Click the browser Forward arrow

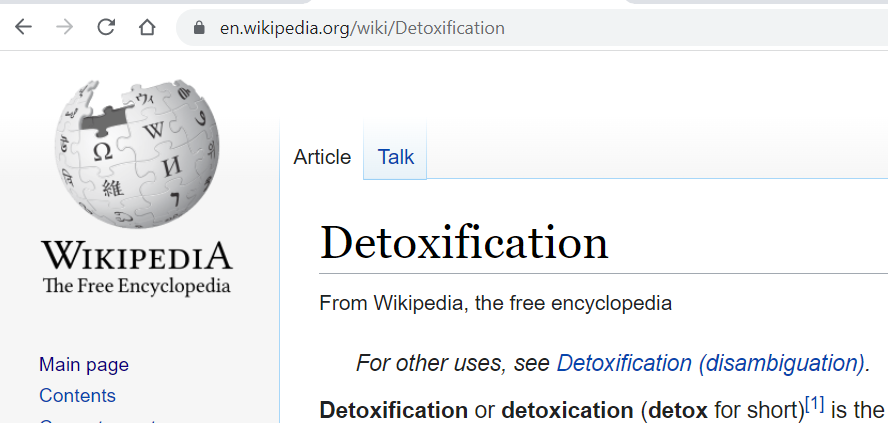click(x=65, y=27)
